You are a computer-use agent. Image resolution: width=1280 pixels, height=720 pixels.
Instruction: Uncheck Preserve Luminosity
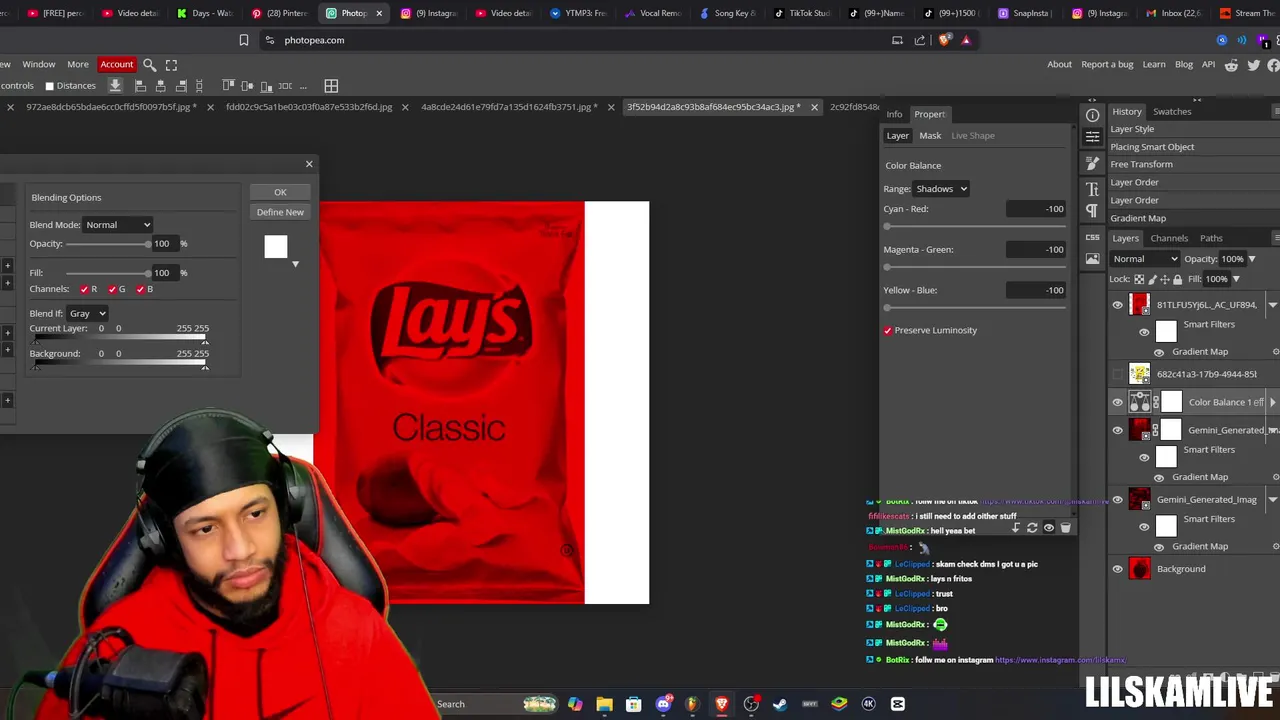888,330
